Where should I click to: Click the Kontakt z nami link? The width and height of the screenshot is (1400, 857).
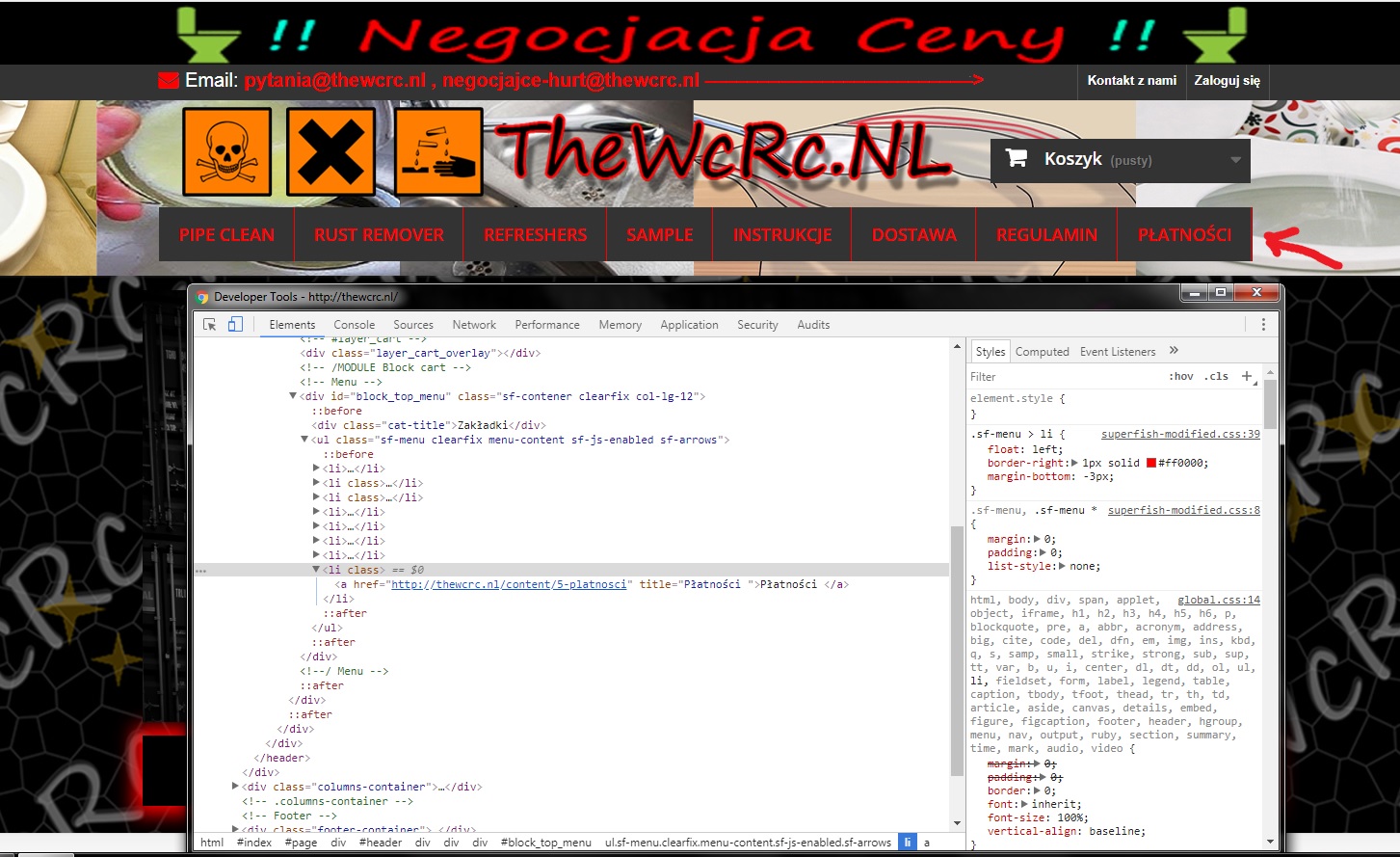(x=1131, y=81)
